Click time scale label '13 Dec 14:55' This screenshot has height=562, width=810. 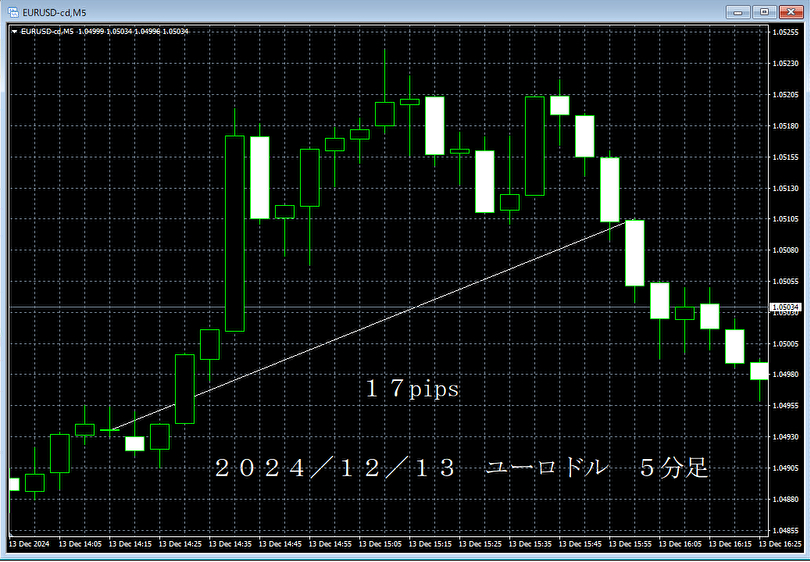(x=331, y=544)
